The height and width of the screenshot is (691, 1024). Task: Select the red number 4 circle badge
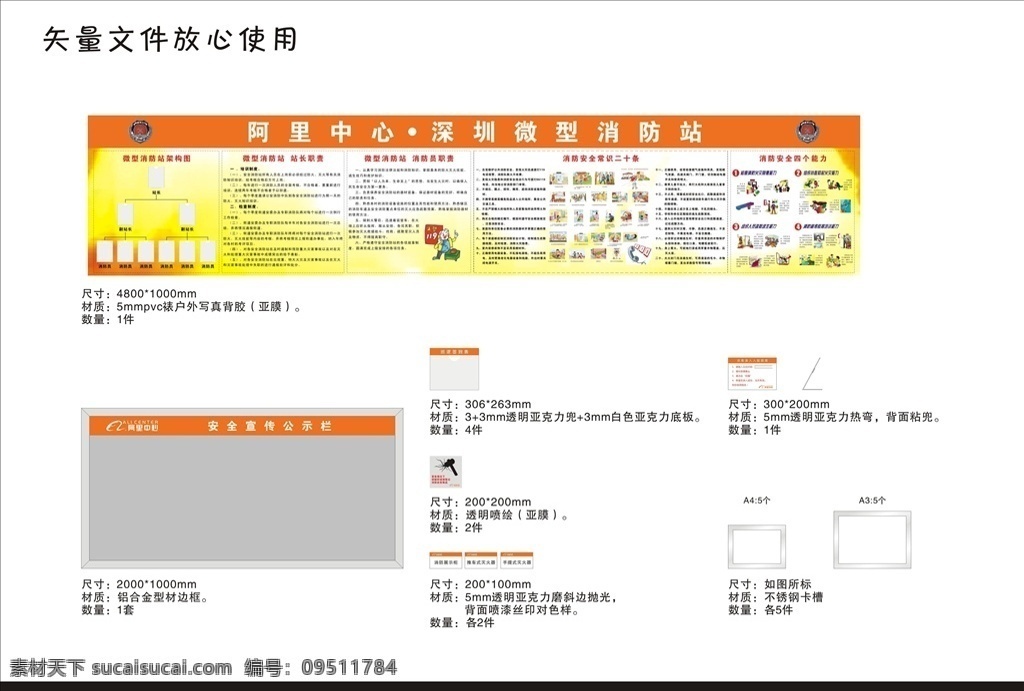tap(798, 227)
